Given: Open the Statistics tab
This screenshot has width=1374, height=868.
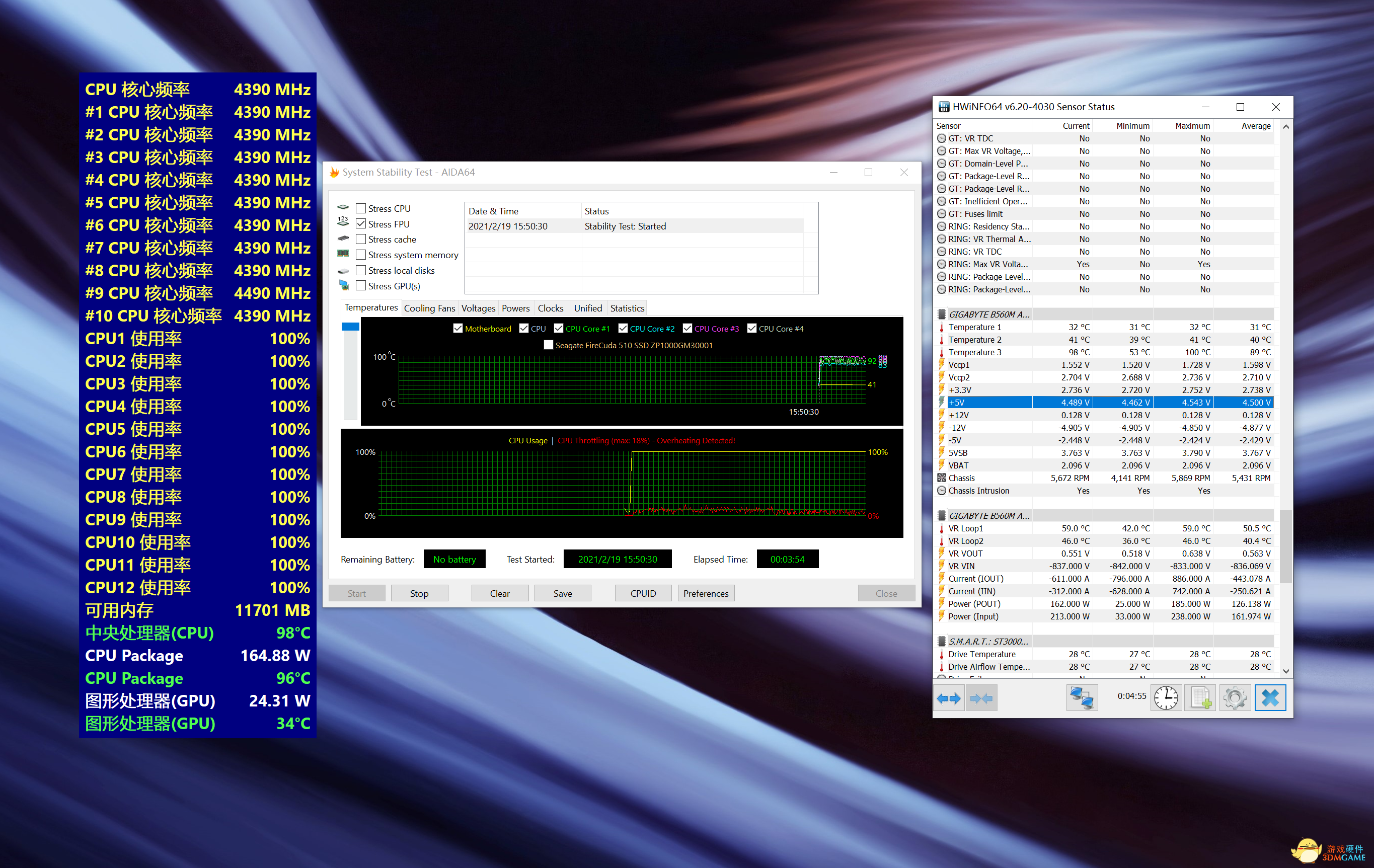Looking at the screenshot, I should click(627, 308).
